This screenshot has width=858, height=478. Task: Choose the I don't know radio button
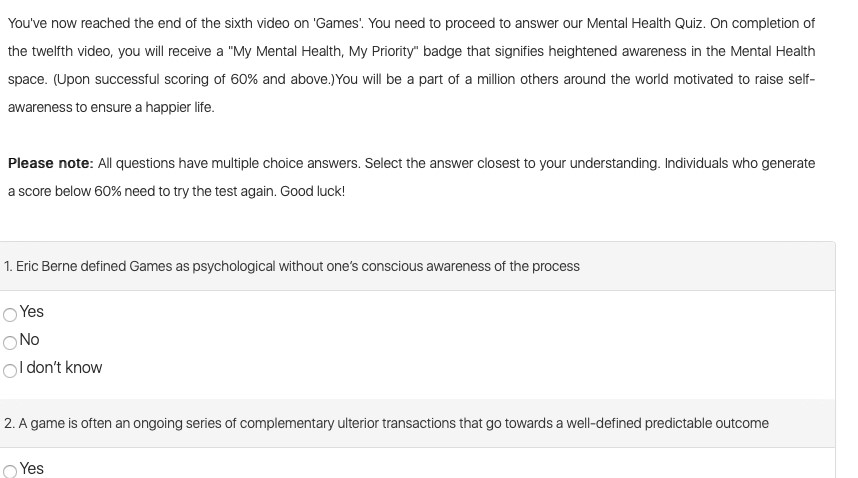[10, 370]
